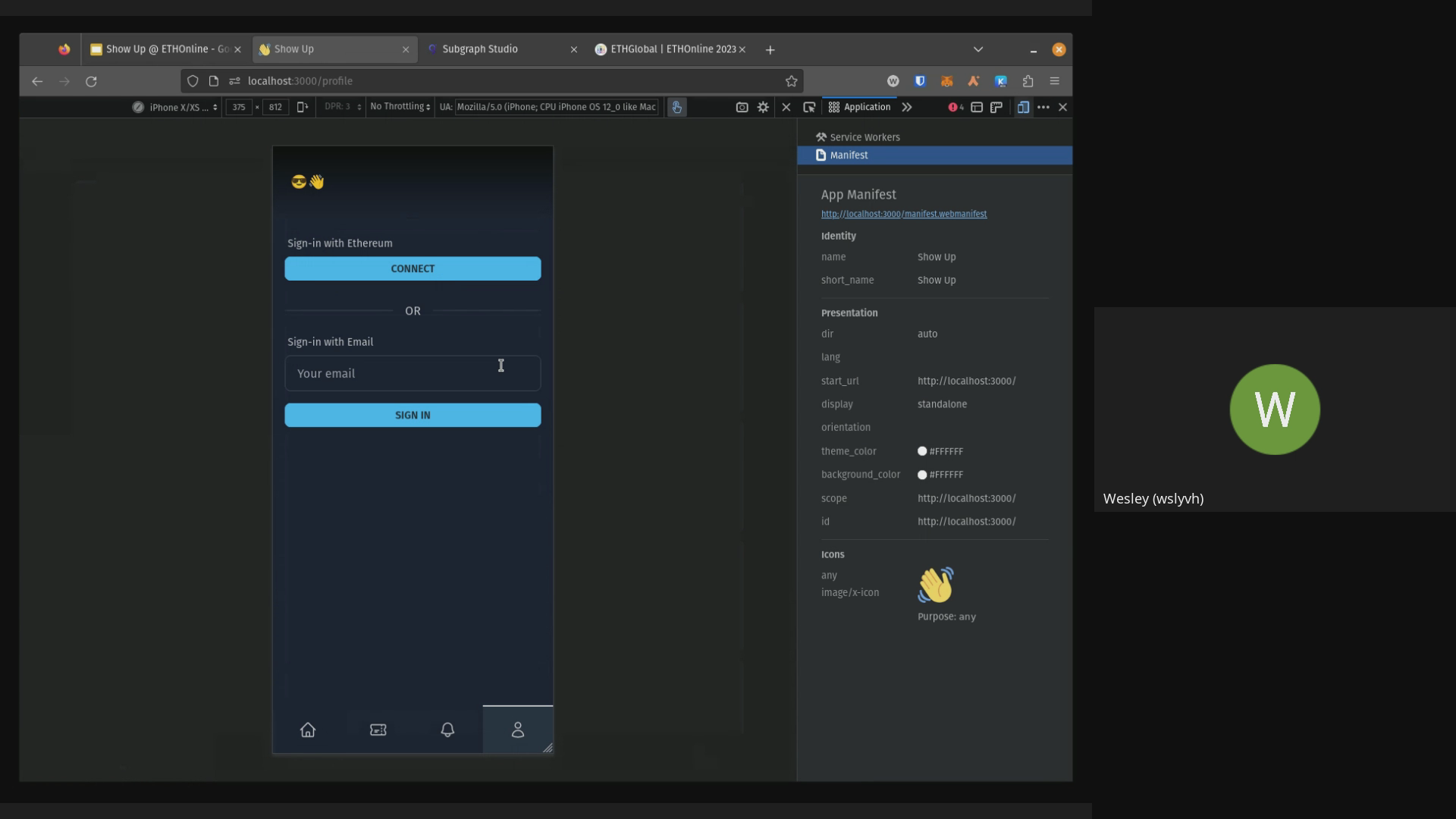Take a screenshot with the camera icon
This screenshot has height=819, width=1456.
coord(742,107)
